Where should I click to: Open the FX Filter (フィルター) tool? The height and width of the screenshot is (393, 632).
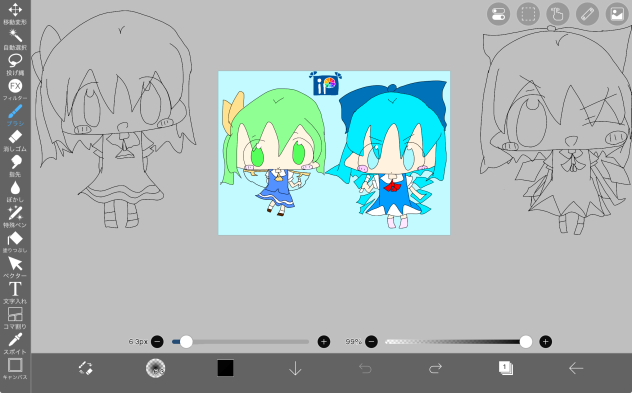(x=15, y=90)
